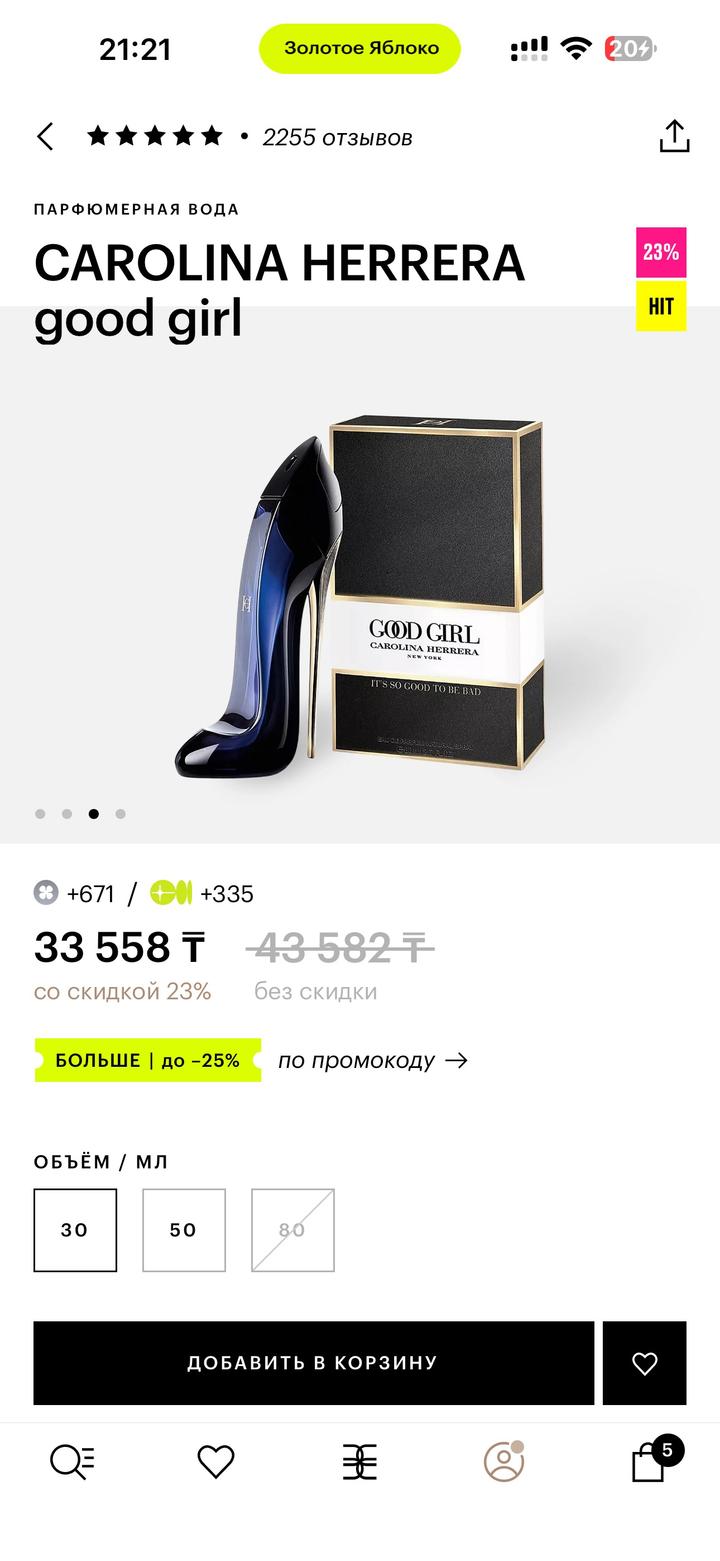Open the share icon
This screenshot has height=1561, width=720.
click(x=674, y=136)
